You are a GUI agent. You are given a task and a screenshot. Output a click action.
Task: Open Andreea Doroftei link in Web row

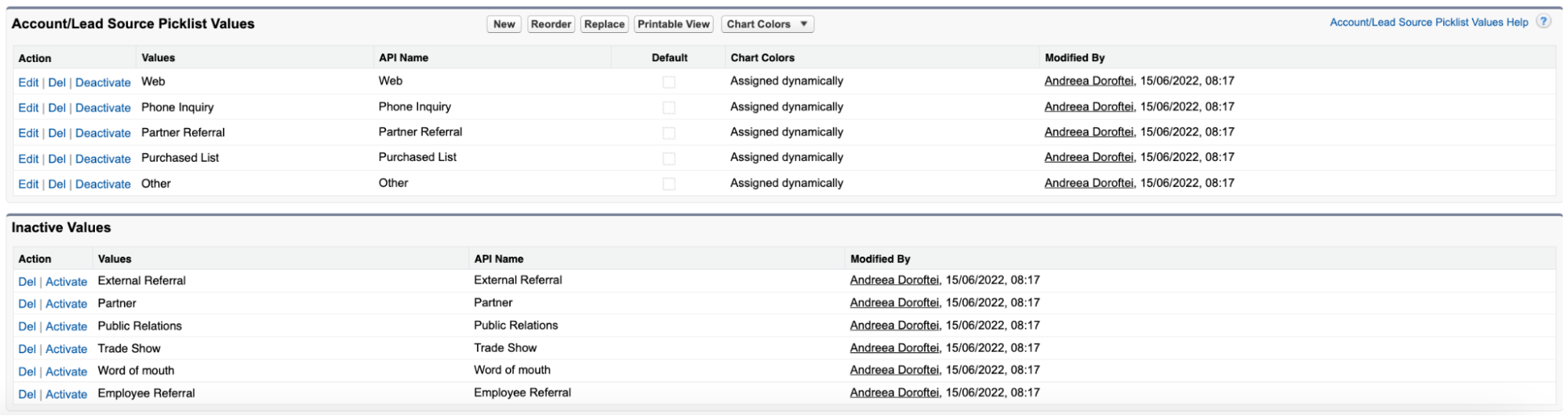tap(1089, 81)
